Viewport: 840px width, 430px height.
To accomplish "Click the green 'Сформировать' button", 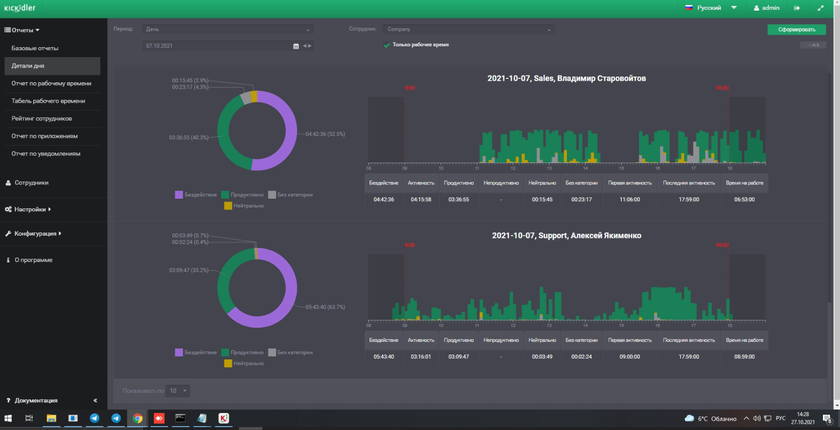I will coord(796,29).
